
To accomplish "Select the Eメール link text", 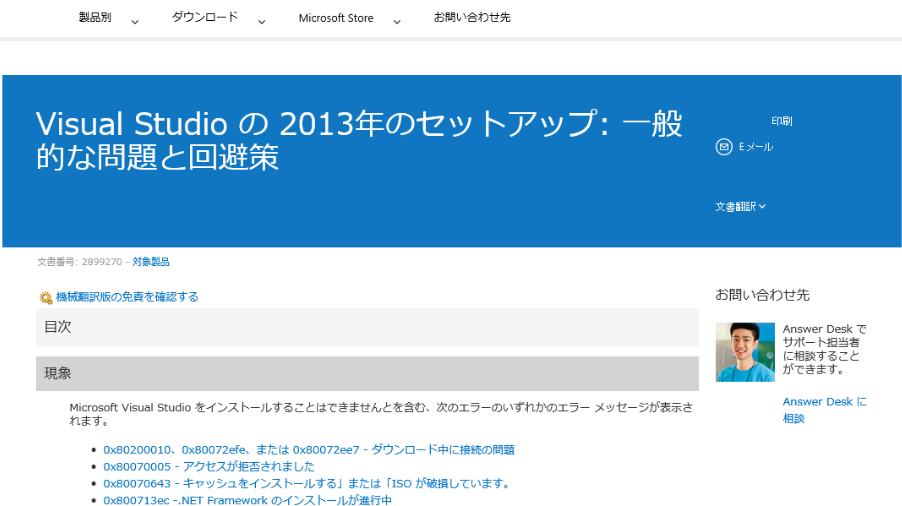I will 756,147.
